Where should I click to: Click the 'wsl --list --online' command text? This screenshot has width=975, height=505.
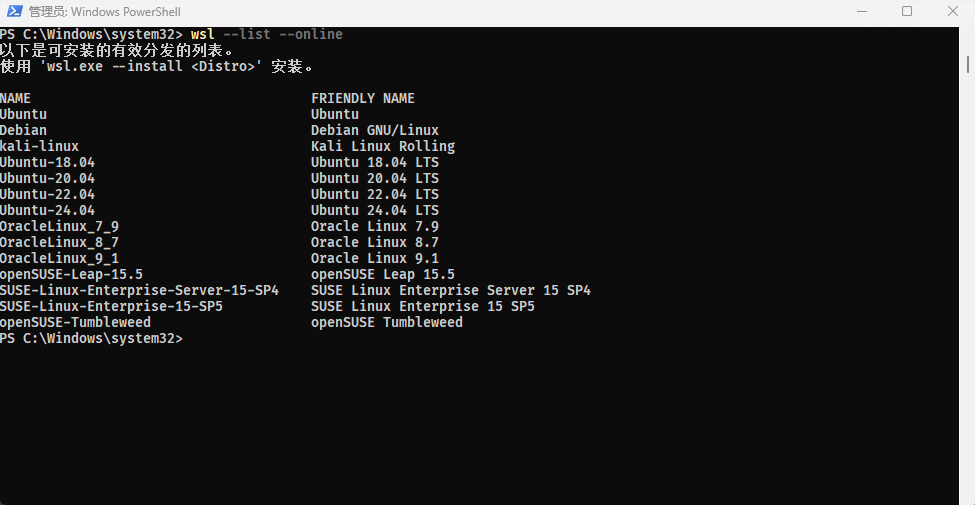[266, 35]
